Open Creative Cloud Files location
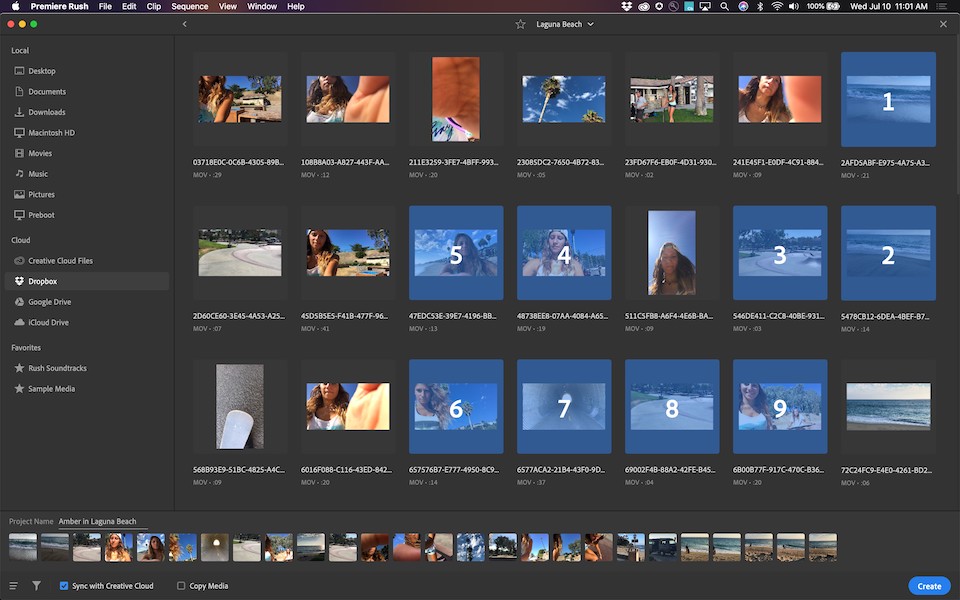 tap(60, 261)
